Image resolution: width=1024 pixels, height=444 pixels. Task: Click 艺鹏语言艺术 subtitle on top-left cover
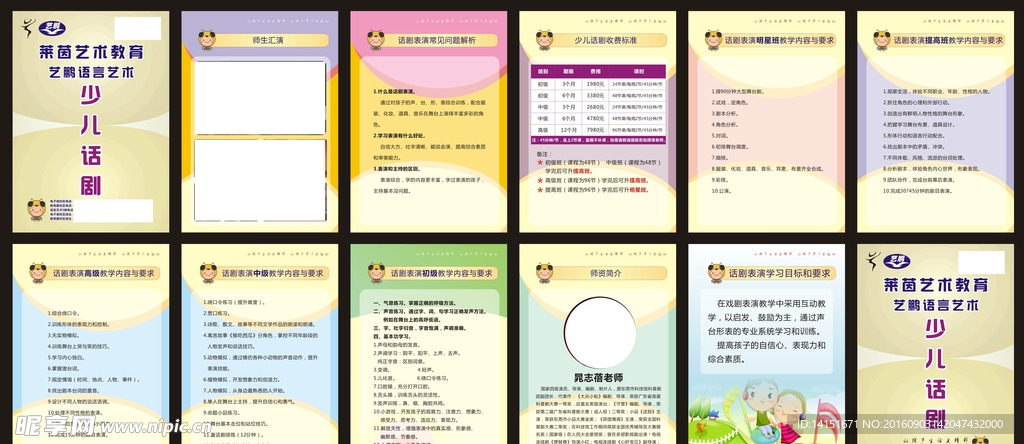[x=91, y=72]
